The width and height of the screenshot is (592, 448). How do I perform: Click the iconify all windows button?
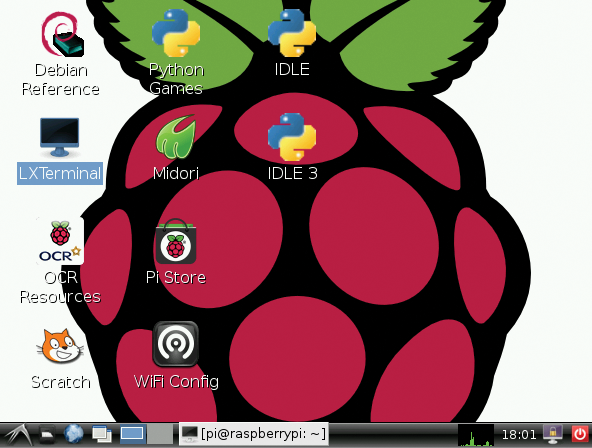(x=102, y=434)
